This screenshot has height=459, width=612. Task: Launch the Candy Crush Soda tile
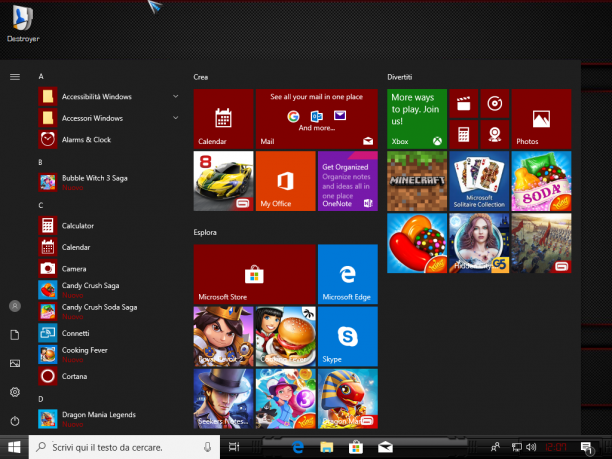click(541, 181)
